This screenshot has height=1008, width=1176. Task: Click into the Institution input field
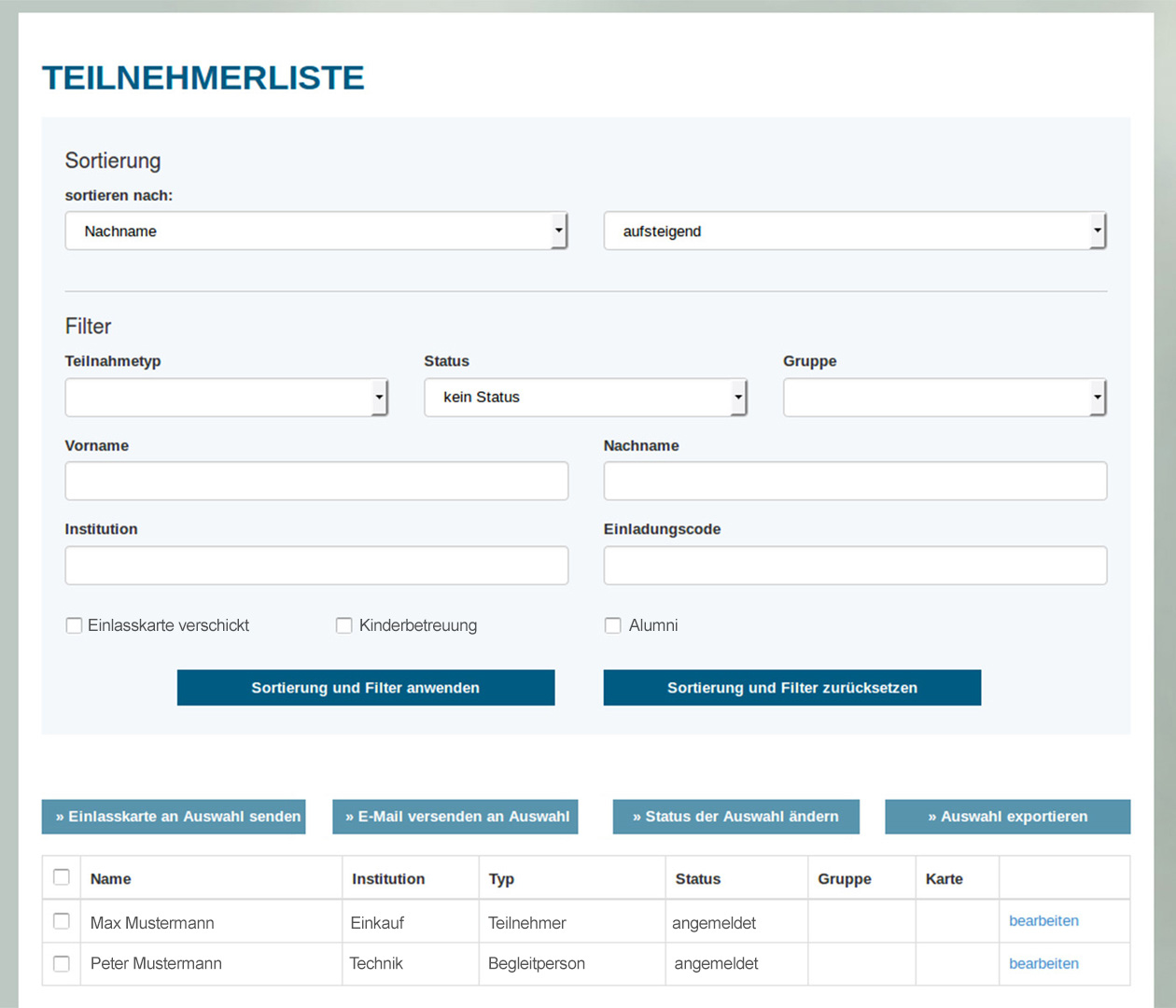316,566
